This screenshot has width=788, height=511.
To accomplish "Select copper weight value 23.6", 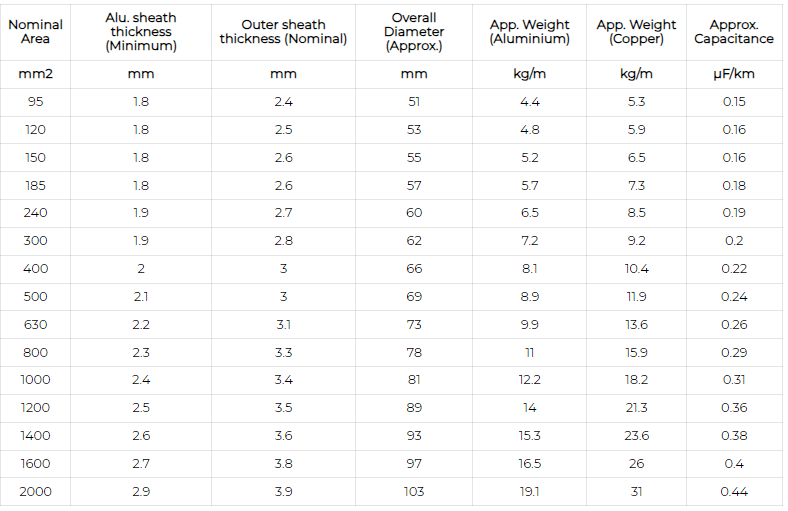I will tap(636, 435).
